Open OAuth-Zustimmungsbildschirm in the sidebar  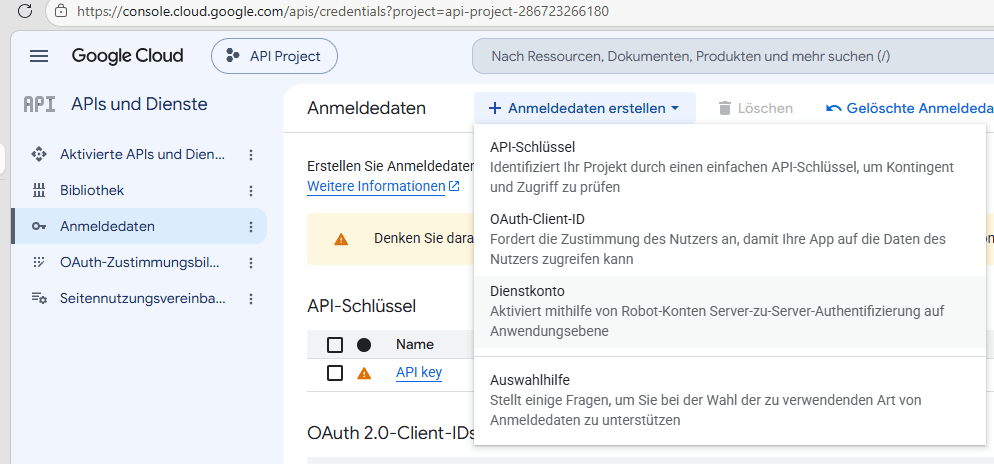pos(140,262)
